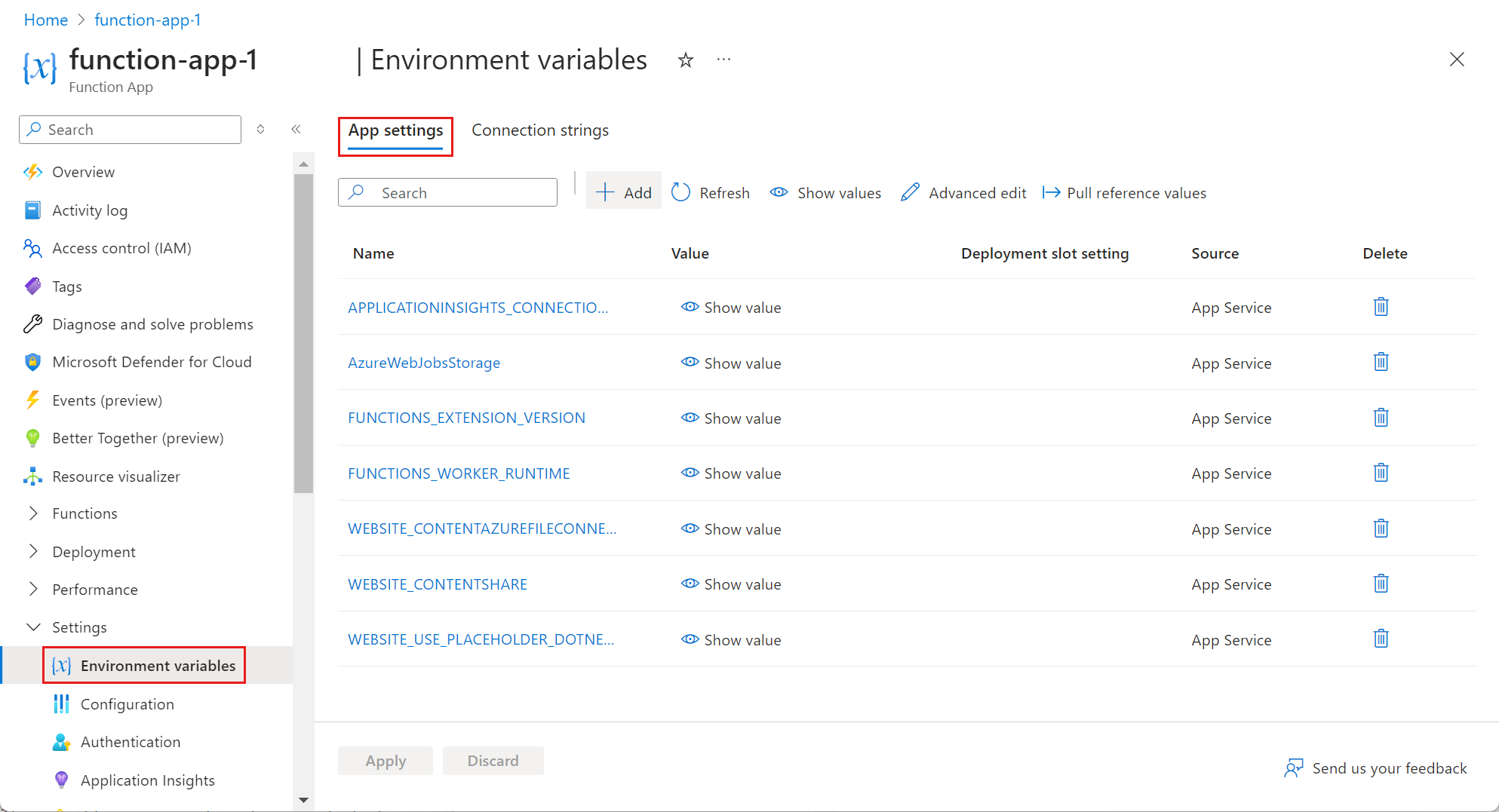This screenshot has height=812, width=1499.
Task: Click the Application Insights lightbulb icon
Action: coord(60,780)
